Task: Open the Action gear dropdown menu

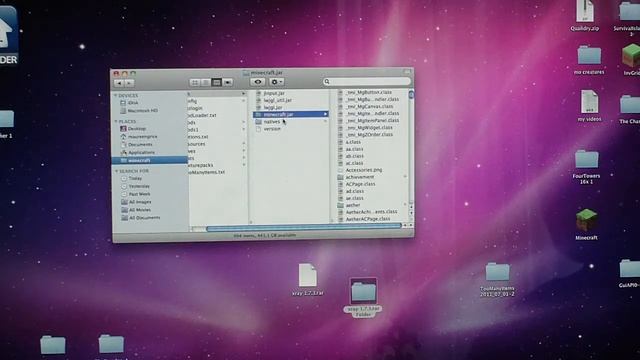Action: (x=277, y=82)
